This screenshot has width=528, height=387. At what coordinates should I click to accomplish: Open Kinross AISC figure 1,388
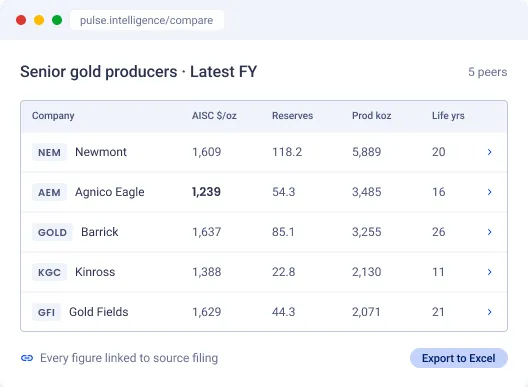pos(206,272)
